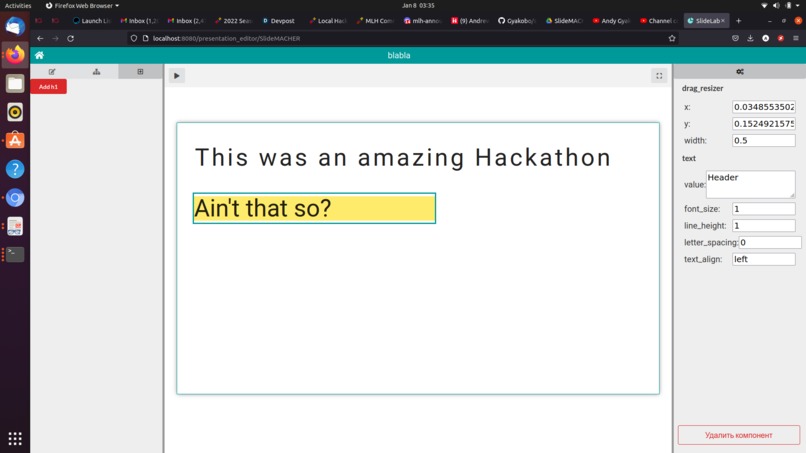This screenshot has width=806, height=453.
Task: Click the localhost address bar
Action: click(x=401, y=38)
